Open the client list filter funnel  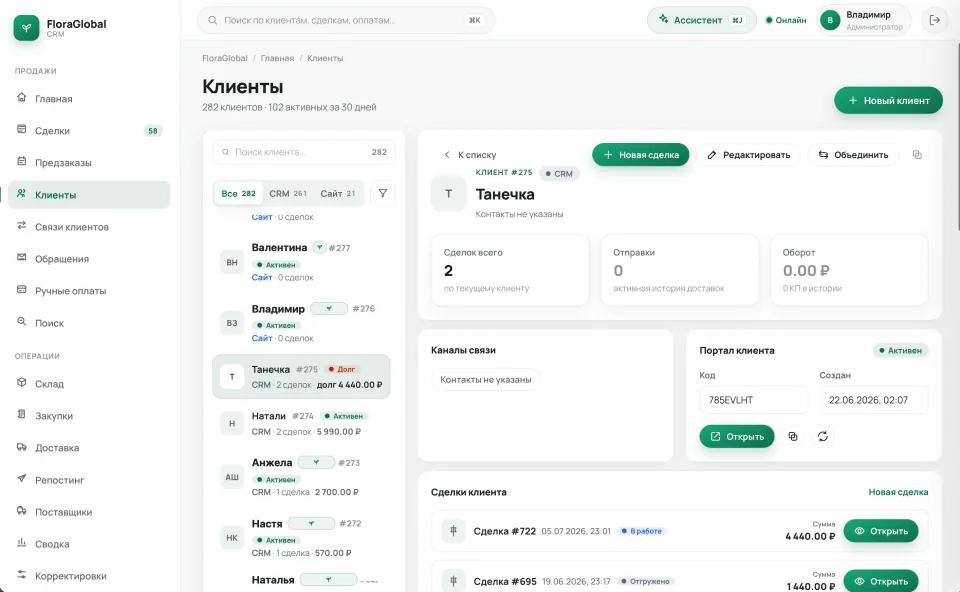[383, 193]
